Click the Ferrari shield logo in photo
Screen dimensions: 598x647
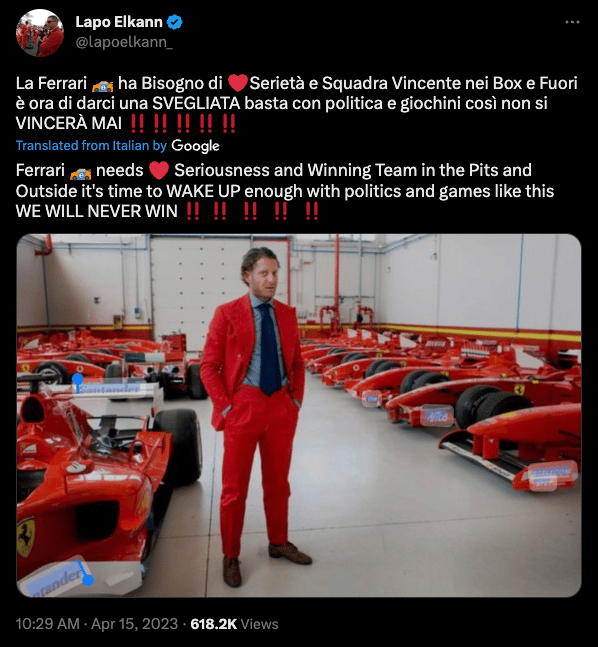pos(25,538)
